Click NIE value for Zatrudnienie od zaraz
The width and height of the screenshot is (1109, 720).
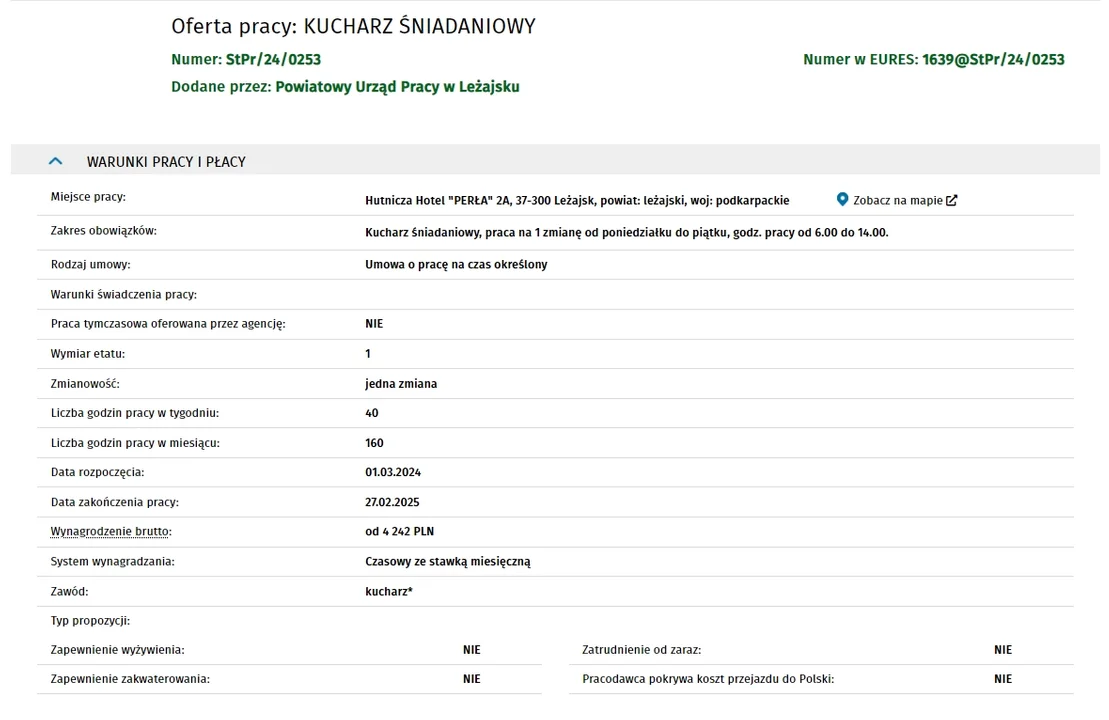(x=1003, y=649)
